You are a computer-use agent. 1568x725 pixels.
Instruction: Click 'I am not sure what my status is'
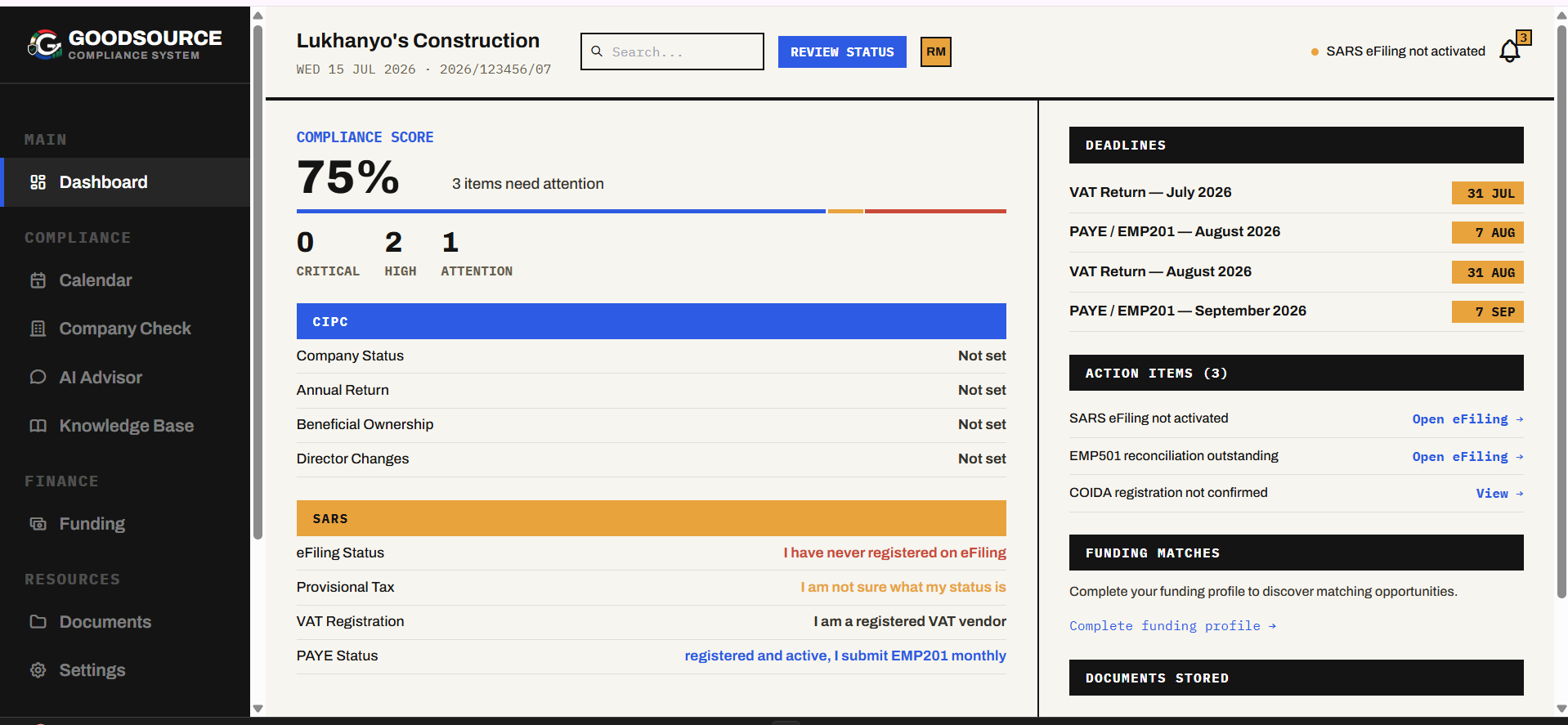(x=903, y=587)
